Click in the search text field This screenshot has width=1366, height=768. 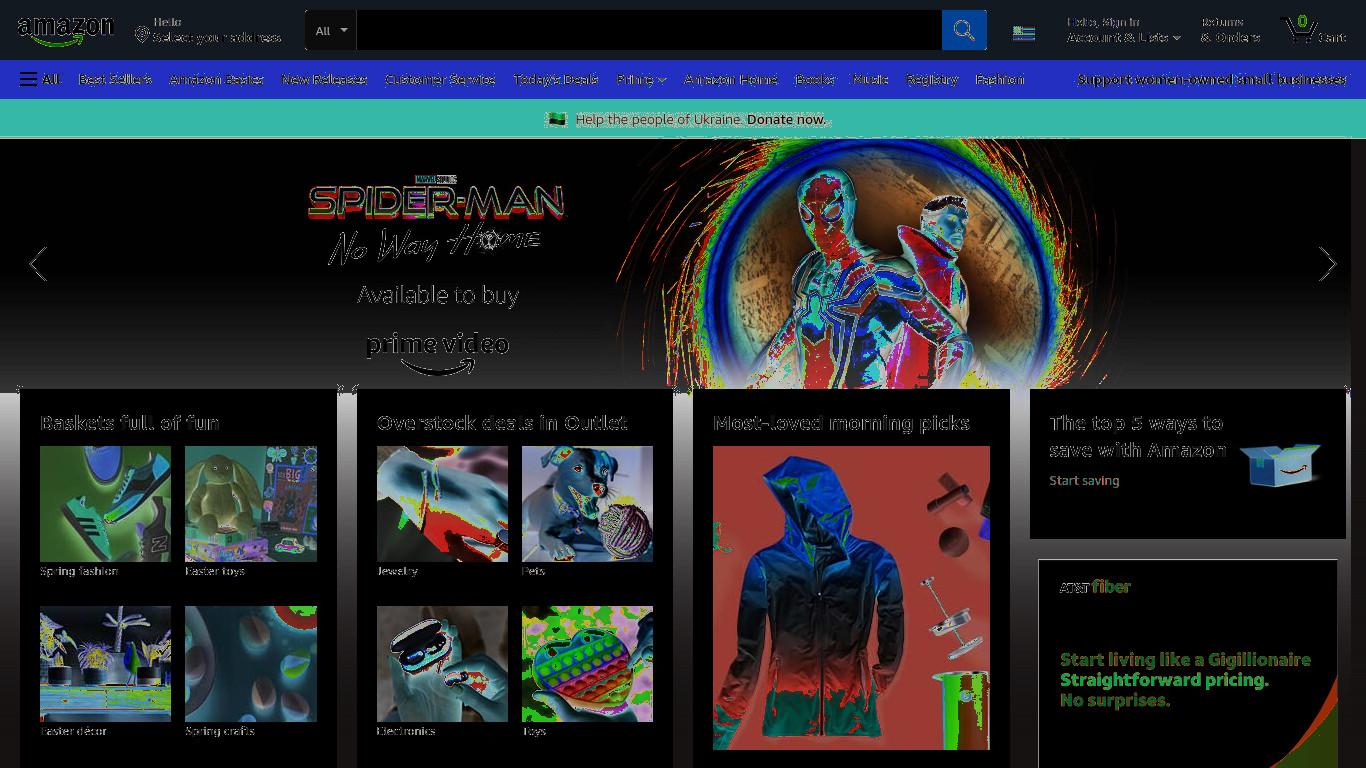649,30
